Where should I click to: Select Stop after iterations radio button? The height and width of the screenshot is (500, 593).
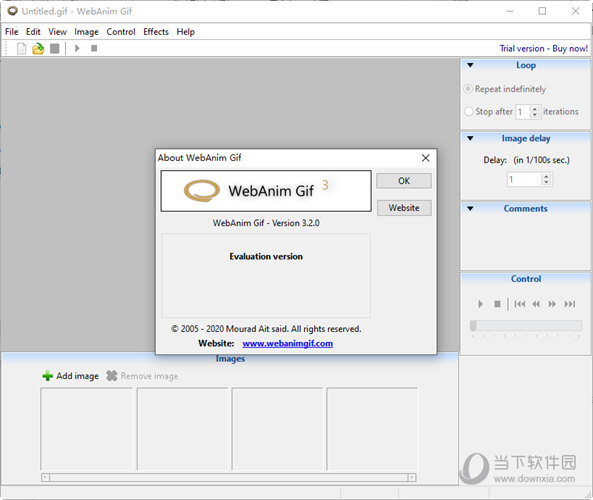(x=469, y=112)
